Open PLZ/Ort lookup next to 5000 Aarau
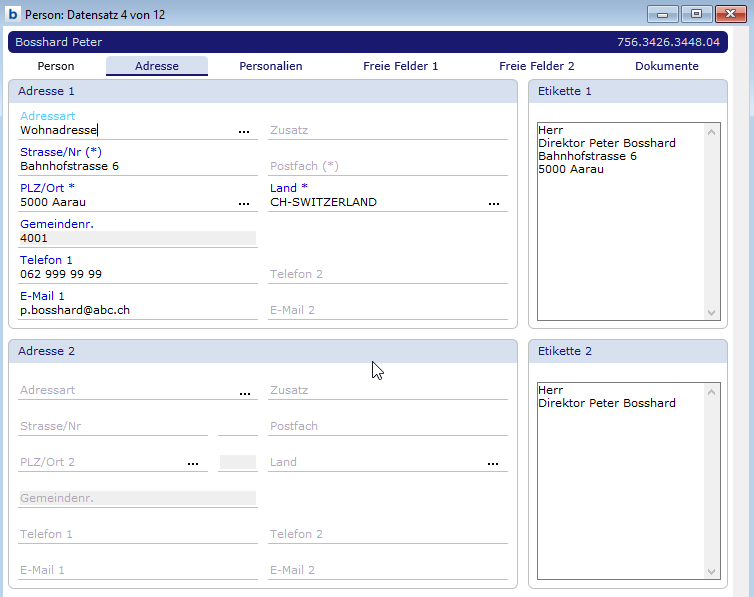Viewport: 754px width, 597px height. pos(244,203)
